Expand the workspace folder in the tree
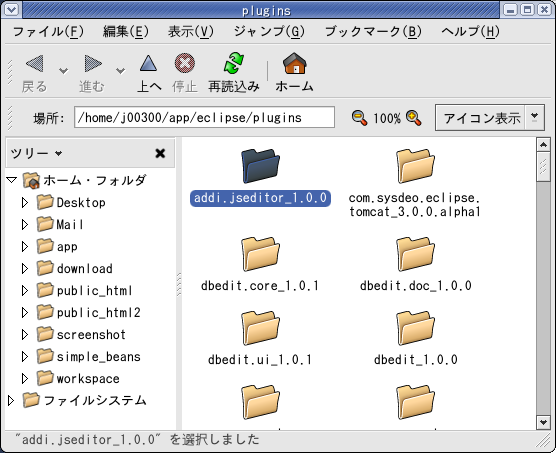Screen dimensions: 556x453 tap(24, 379)
